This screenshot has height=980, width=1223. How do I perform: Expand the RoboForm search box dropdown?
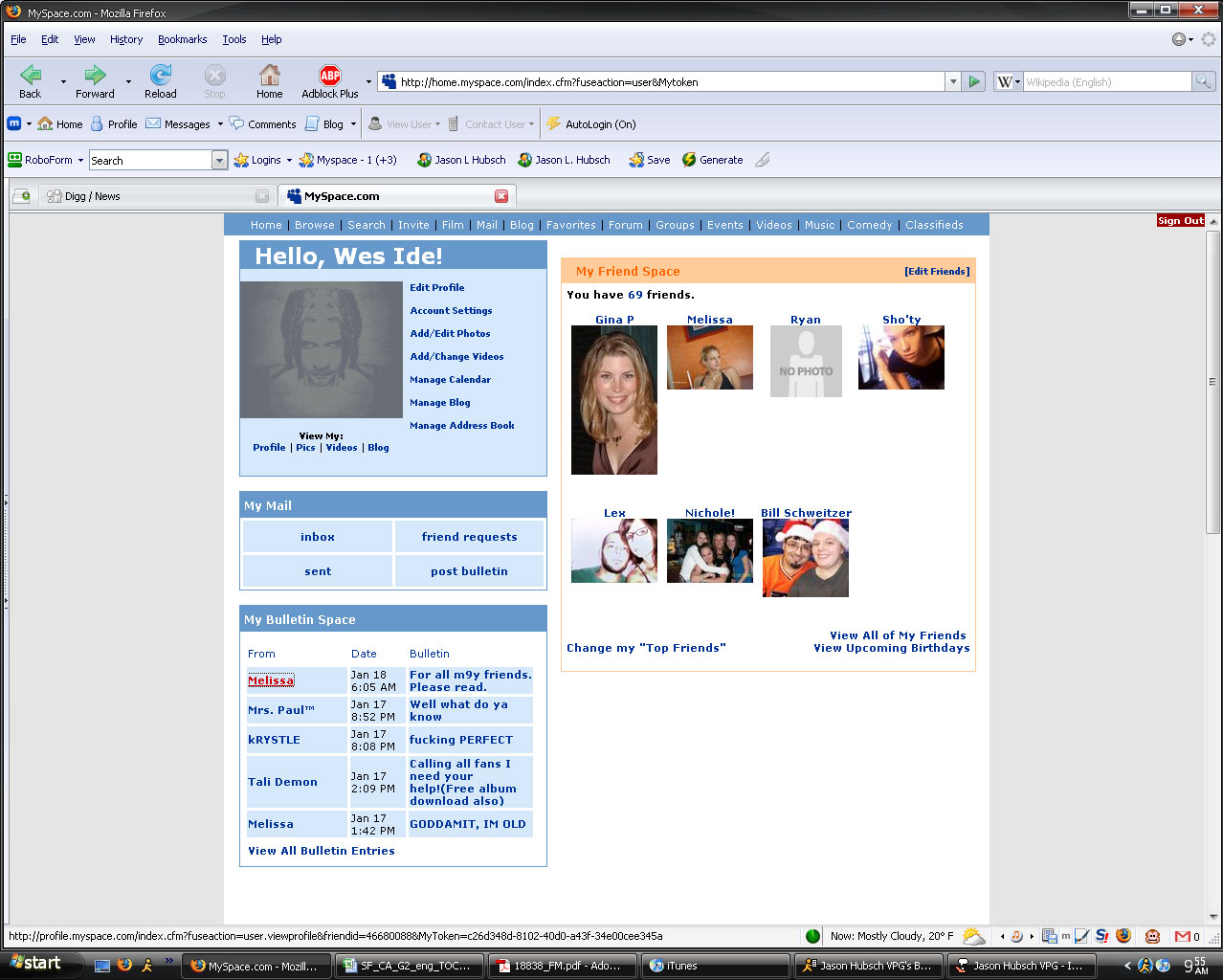[x=219, y=161]
